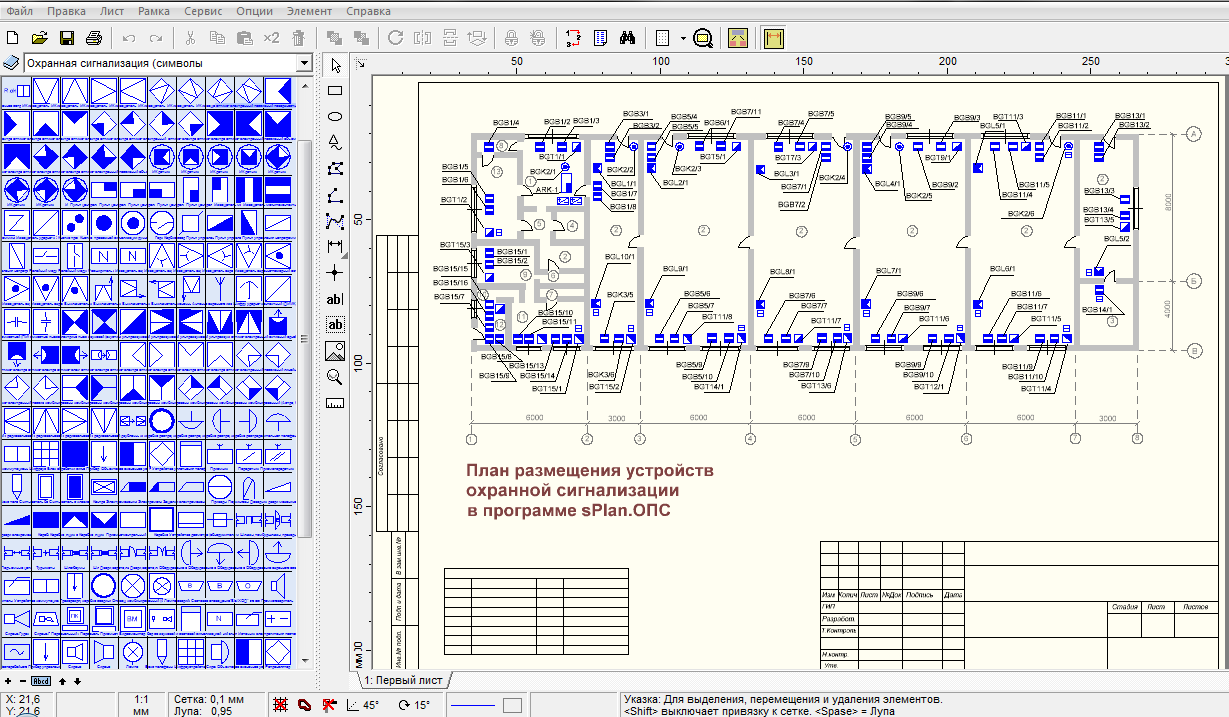Image resolution: width=1229 pixels, height=717 pixels.
Task: Pick the image insert tool
Action: point(335,351)
